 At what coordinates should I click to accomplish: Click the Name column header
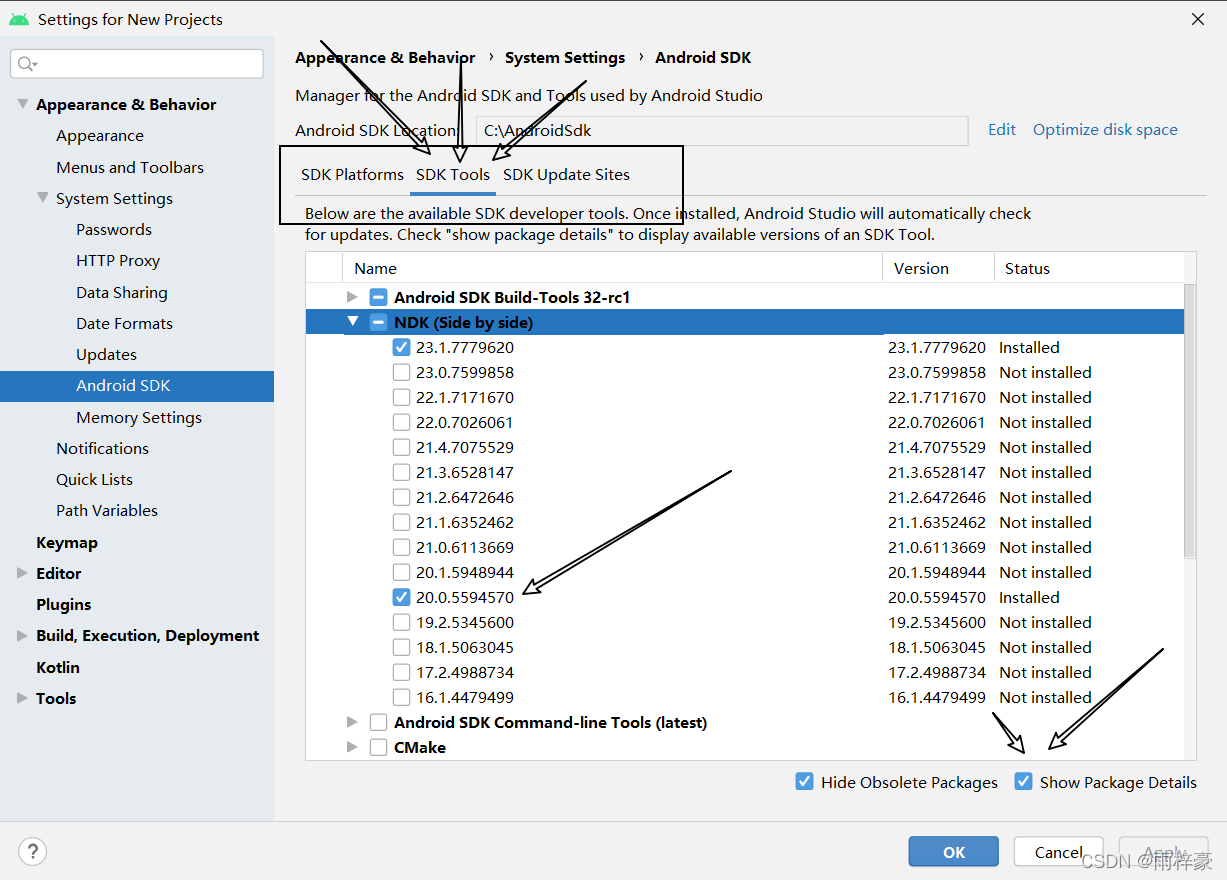(613, 268)
